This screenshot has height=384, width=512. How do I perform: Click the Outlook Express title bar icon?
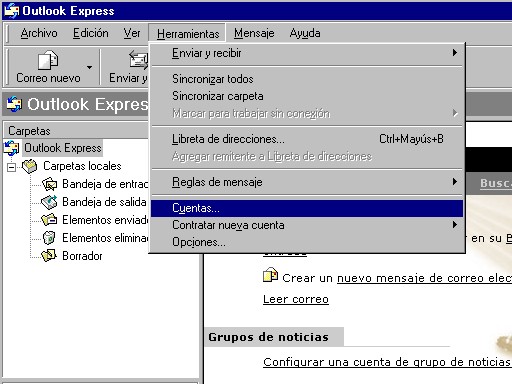pos(12,11)
